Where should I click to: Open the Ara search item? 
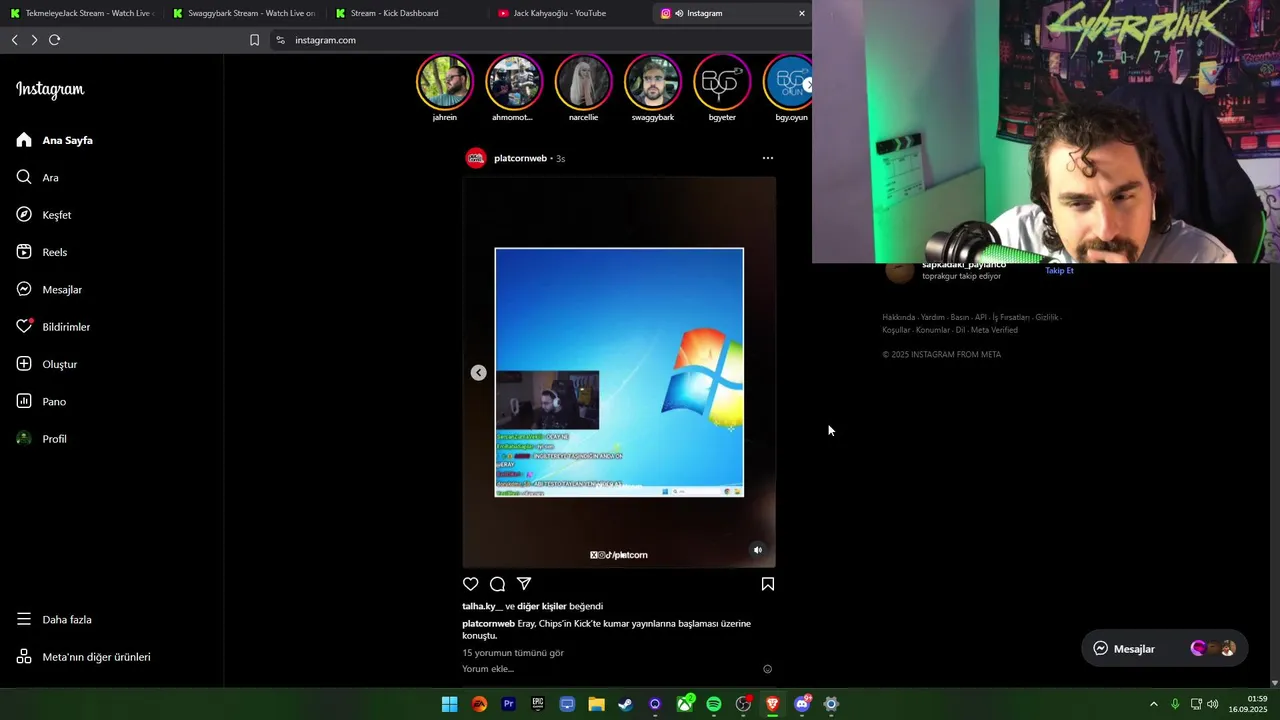[38, 177]
